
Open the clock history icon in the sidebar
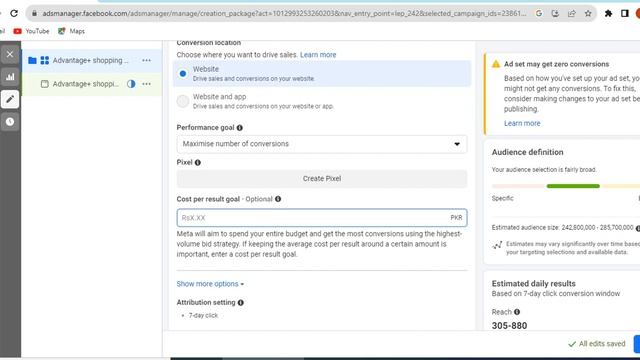10,122
